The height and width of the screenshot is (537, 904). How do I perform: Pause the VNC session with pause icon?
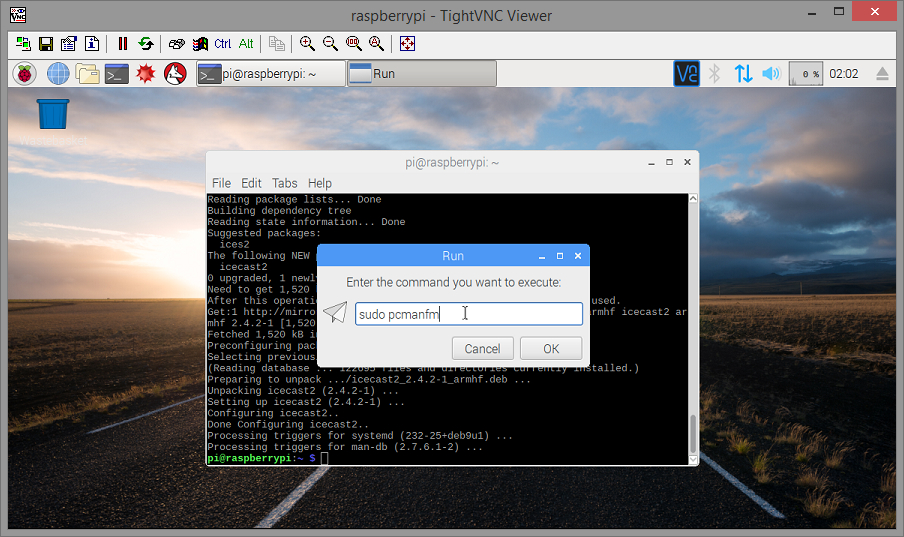(123, 44)
